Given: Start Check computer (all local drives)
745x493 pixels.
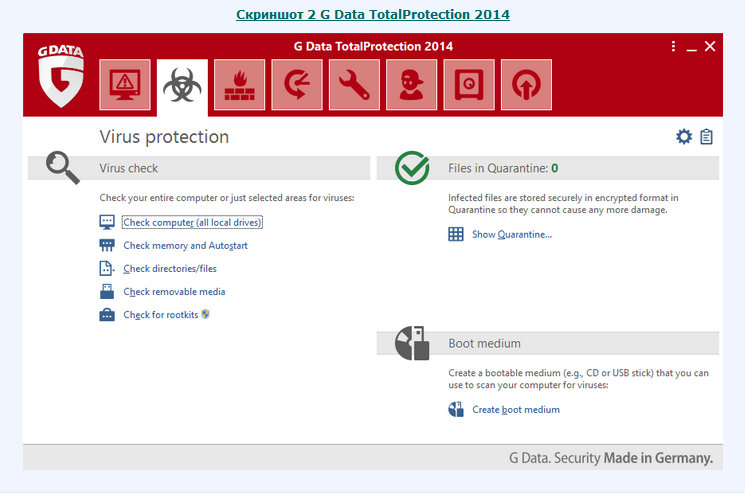Looking at the screenshot, I should pyautogui.click(x=192, y=222).
